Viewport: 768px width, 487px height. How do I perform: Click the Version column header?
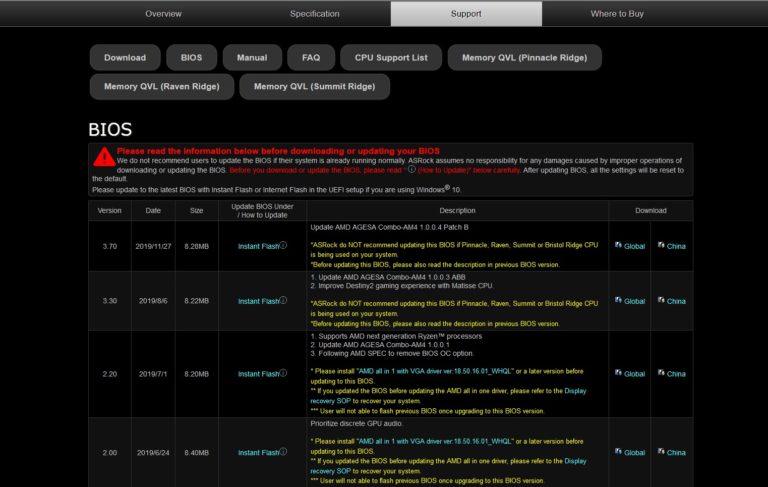[x=109, y=211]
